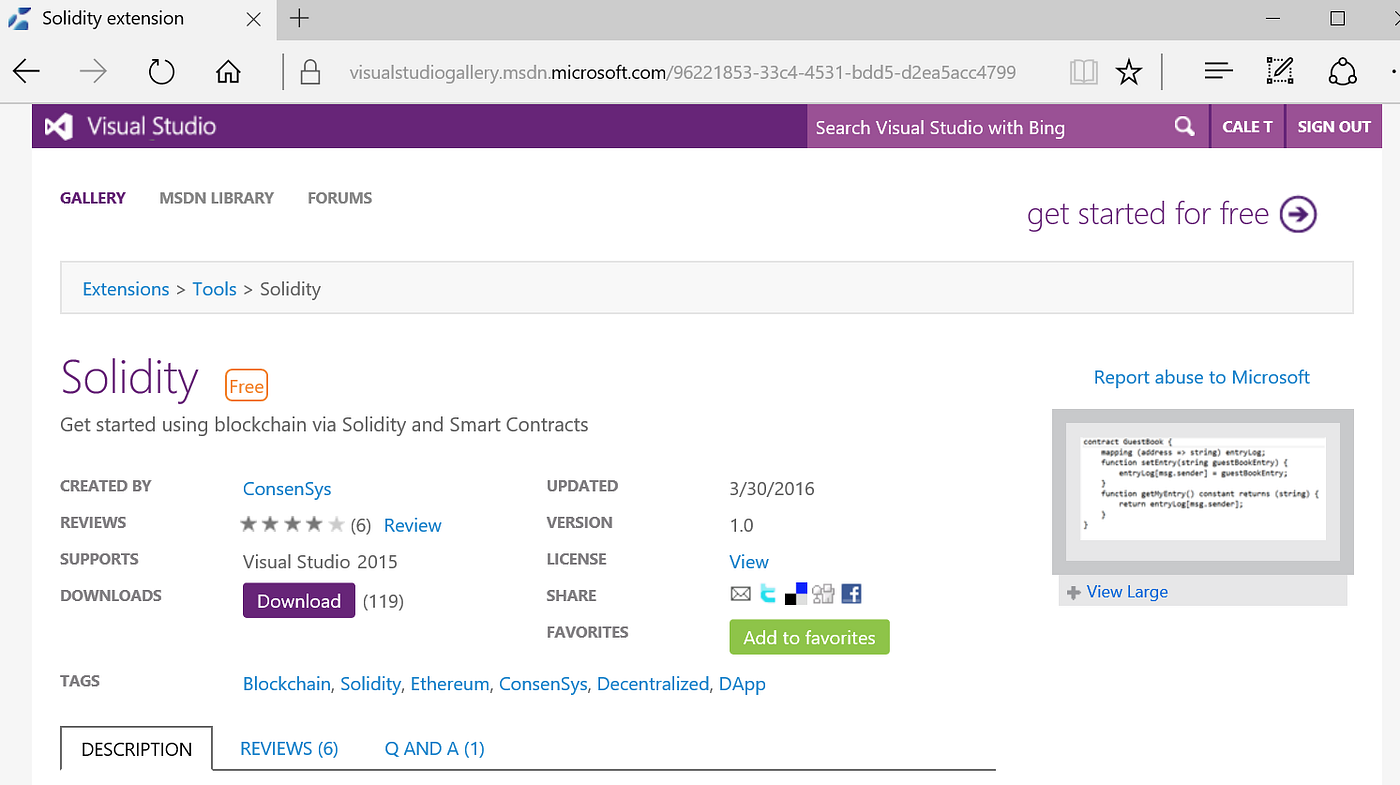
Task: Click the Bing search magnifier icon
Action: coord(1184,126)
